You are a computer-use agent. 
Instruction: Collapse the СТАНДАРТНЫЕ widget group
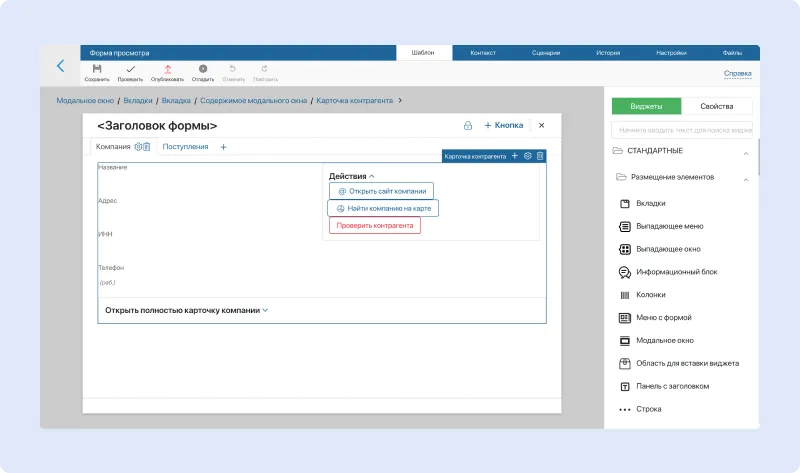point(746,152)
